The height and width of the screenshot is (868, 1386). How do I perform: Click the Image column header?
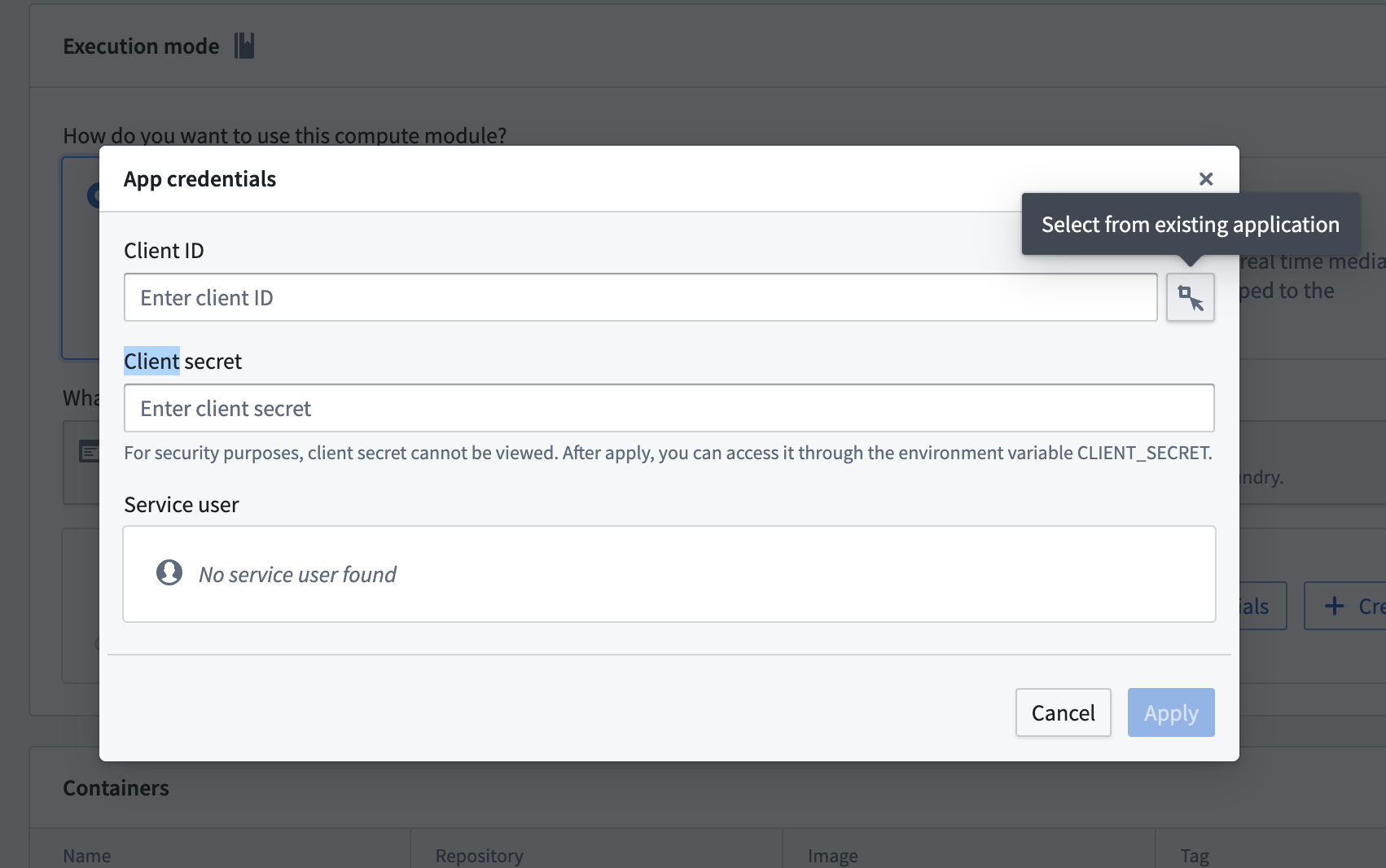[832, 856]
